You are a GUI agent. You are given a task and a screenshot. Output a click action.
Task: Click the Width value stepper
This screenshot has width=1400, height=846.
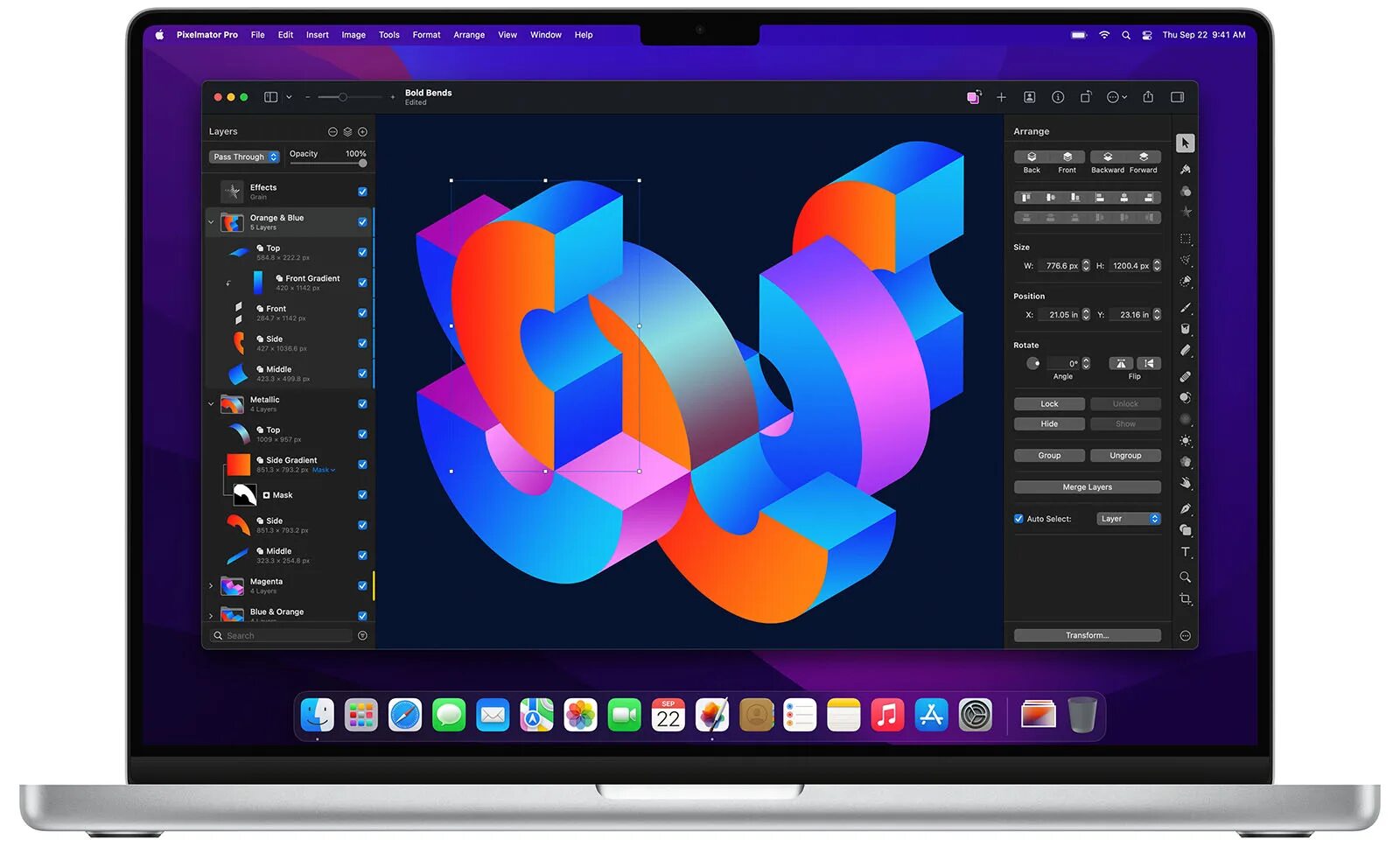1086,266
